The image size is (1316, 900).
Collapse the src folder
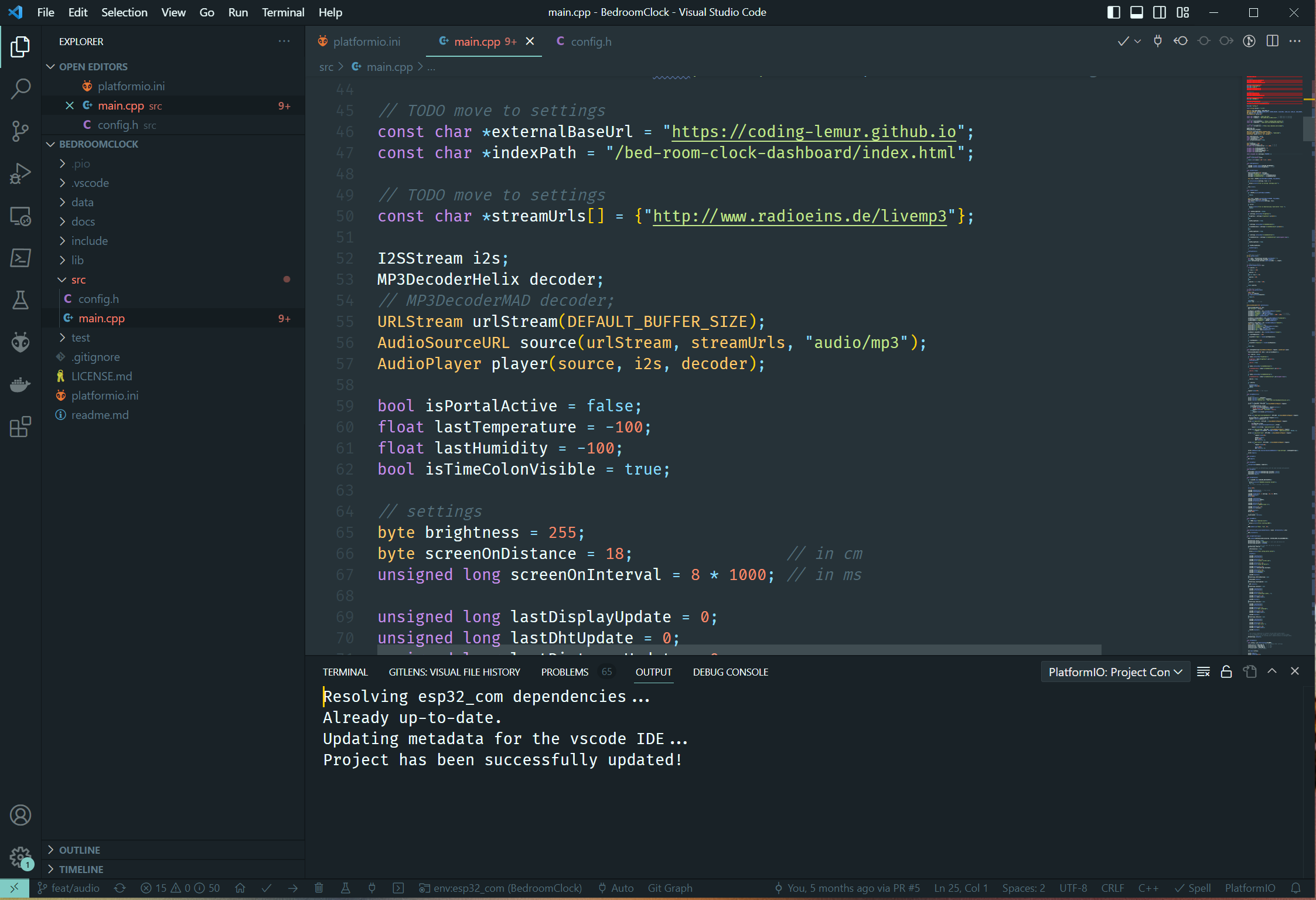(78, 279)
